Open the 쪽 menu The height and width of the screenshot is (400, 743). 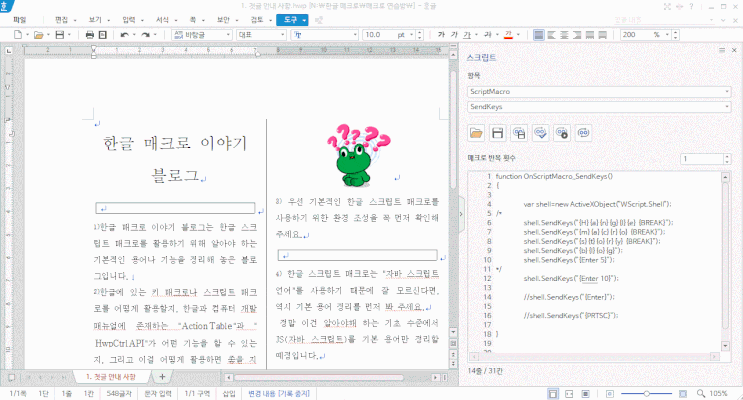193,19
